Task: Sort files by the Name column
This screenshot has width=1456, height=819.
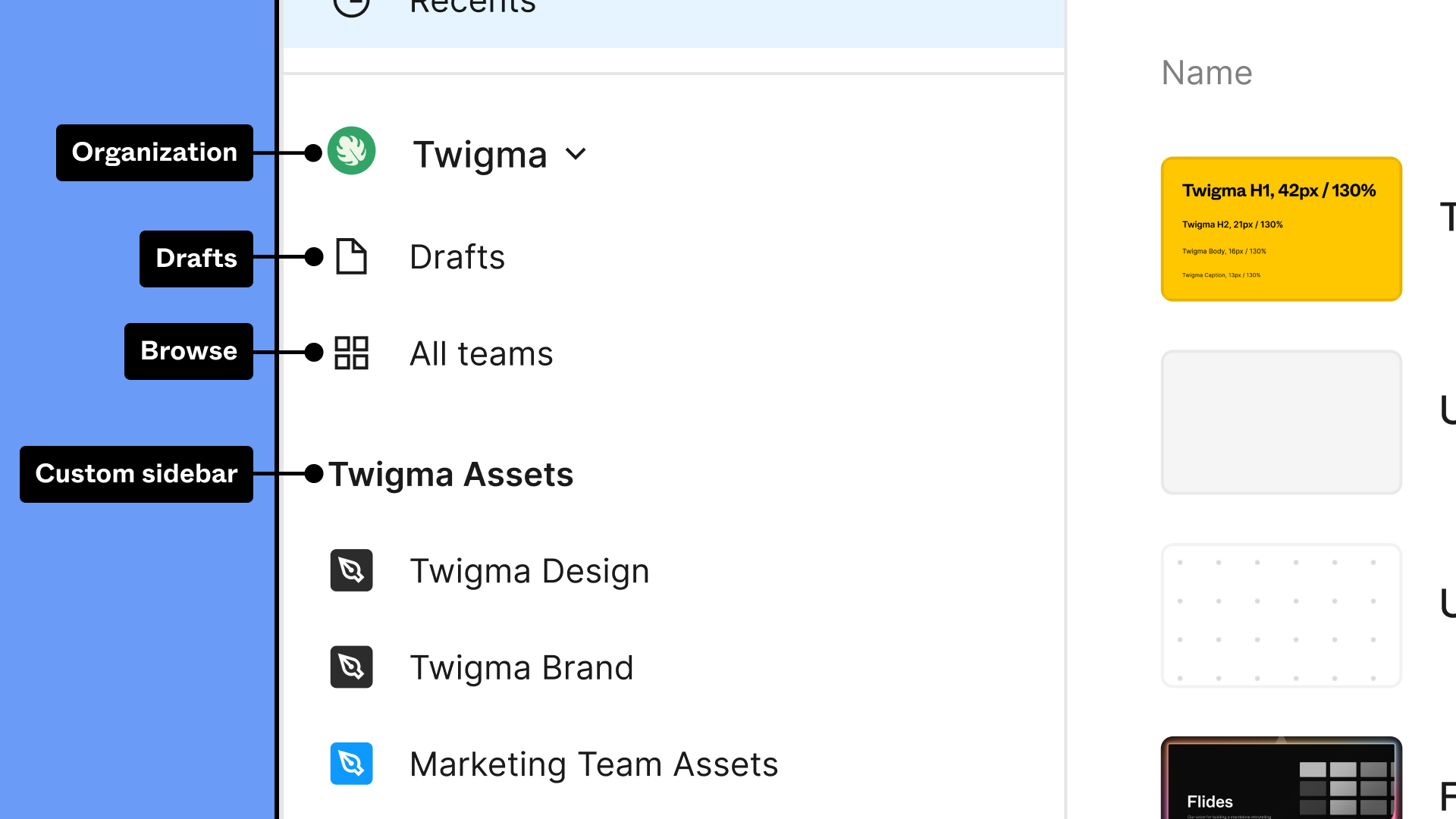Action: click(x=1207, y=73)
